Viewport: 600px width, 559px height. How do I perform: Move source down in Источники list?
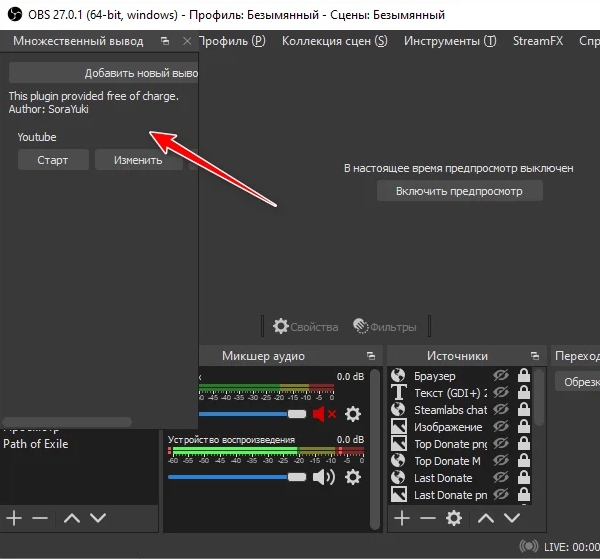pyautogui.click(x=512, y=518)
